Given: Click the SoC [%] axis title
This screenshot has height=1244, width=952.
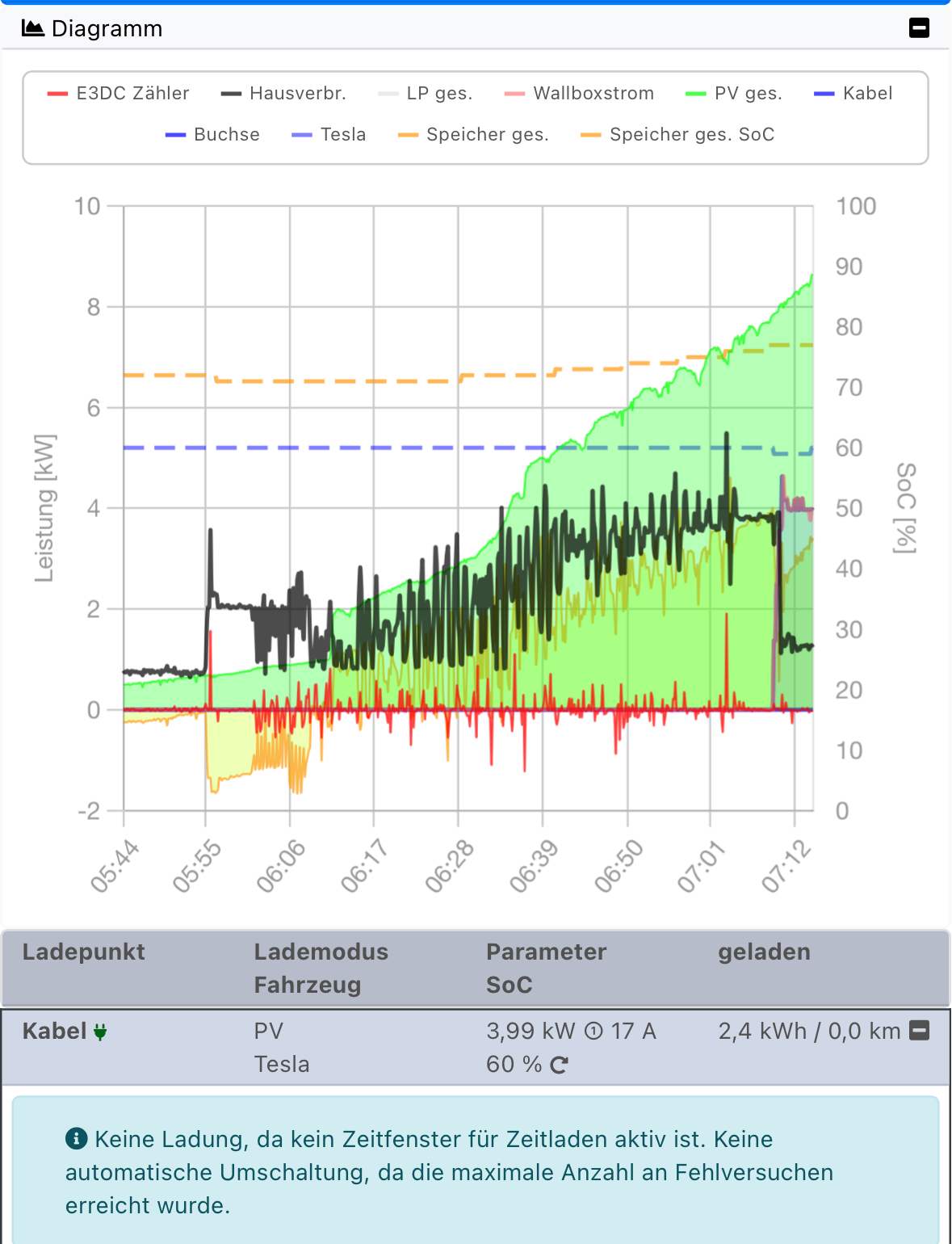Looking at the screenshot, I should click(906, 508).
